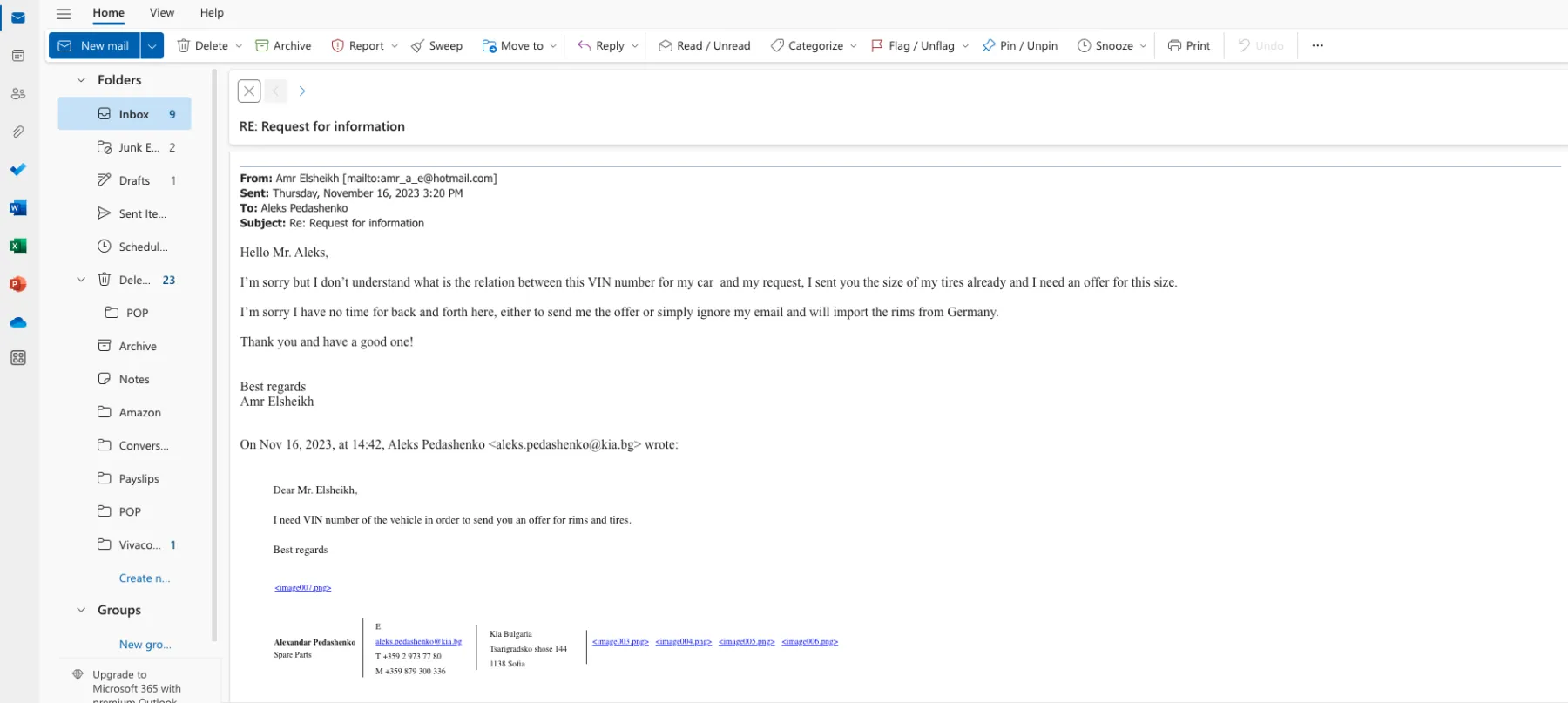The image size is (1568, 703).
Task: Print the open email
Action: click(1189, 45)
